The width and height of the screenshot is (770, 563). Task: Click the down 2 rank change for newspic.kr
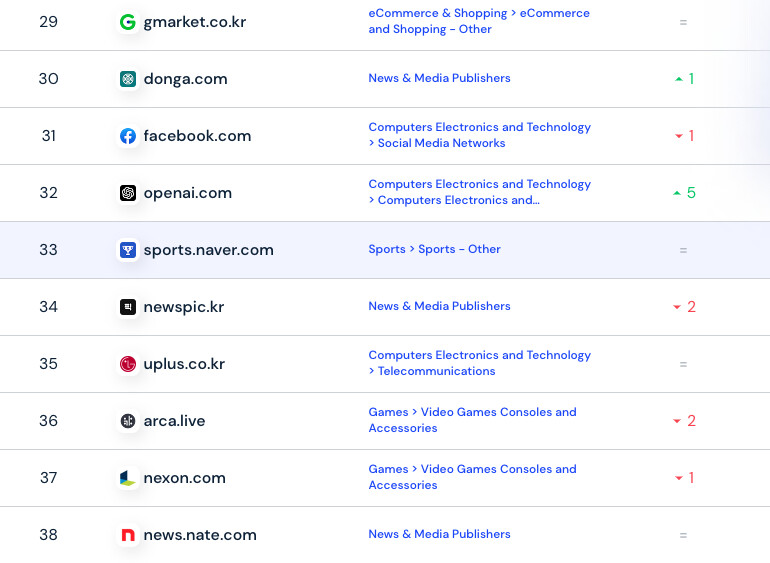pos(684,307)
